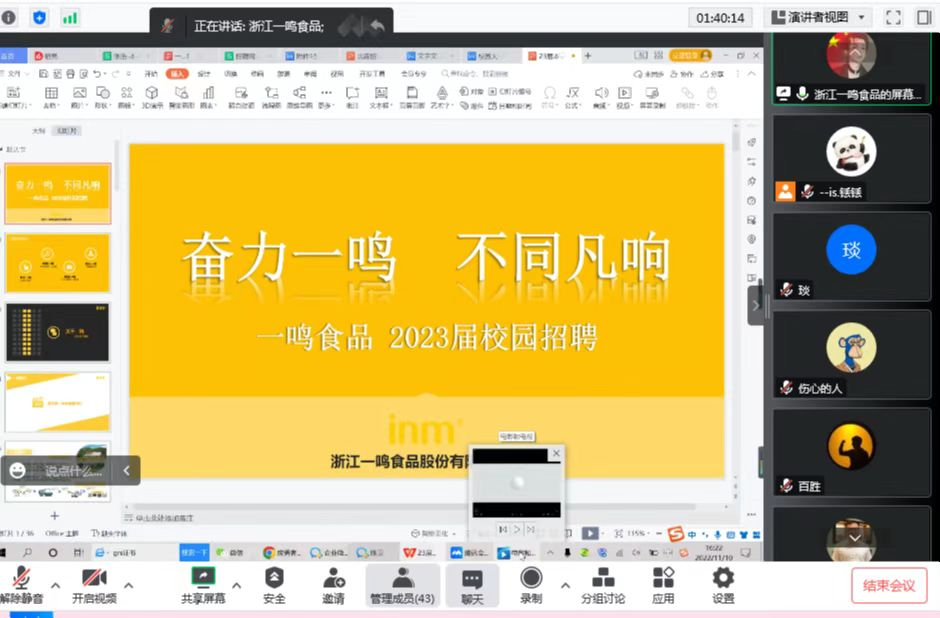Start recording with 录制 icon
The height and width of the screenshot is (618, 940).
click(531, 584)
